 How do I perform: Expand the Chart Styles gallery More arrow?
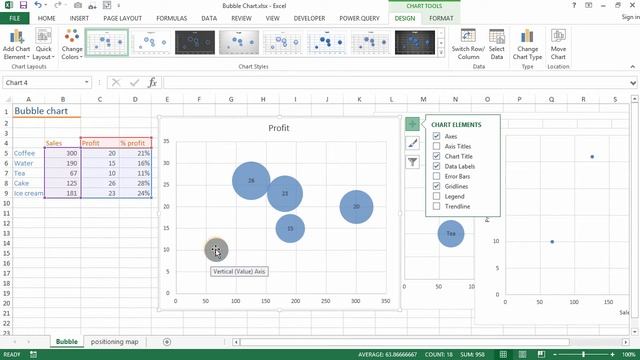click(x=441, y=53)
